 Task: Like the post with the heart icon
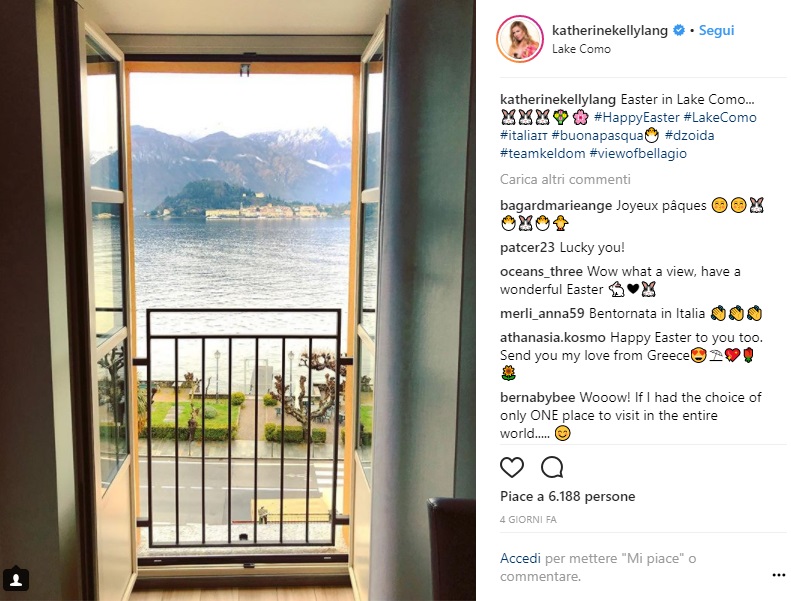click(512, 467)
